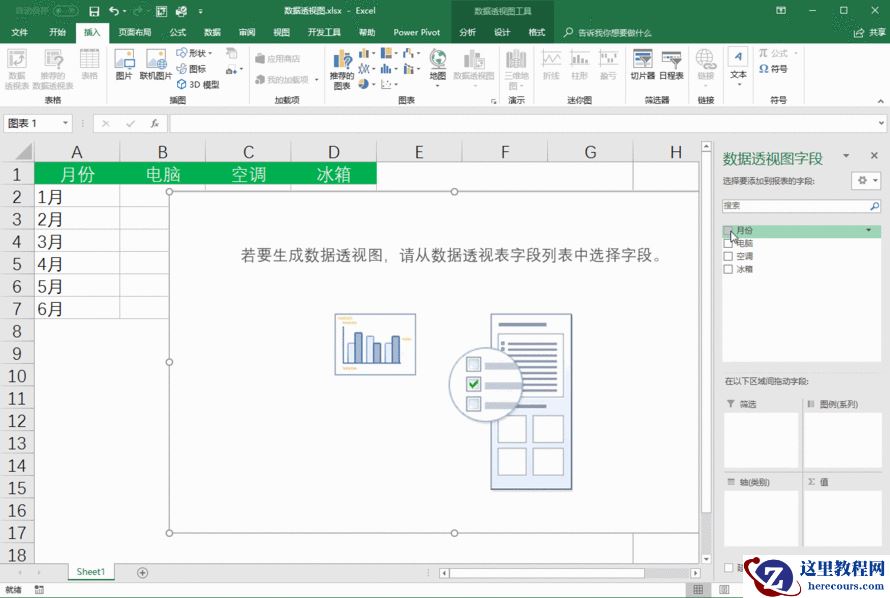Click the Share (共享) icon
The width and height of the screenshot is (890, 598).
pyautogui.click(x=870, y=32)
